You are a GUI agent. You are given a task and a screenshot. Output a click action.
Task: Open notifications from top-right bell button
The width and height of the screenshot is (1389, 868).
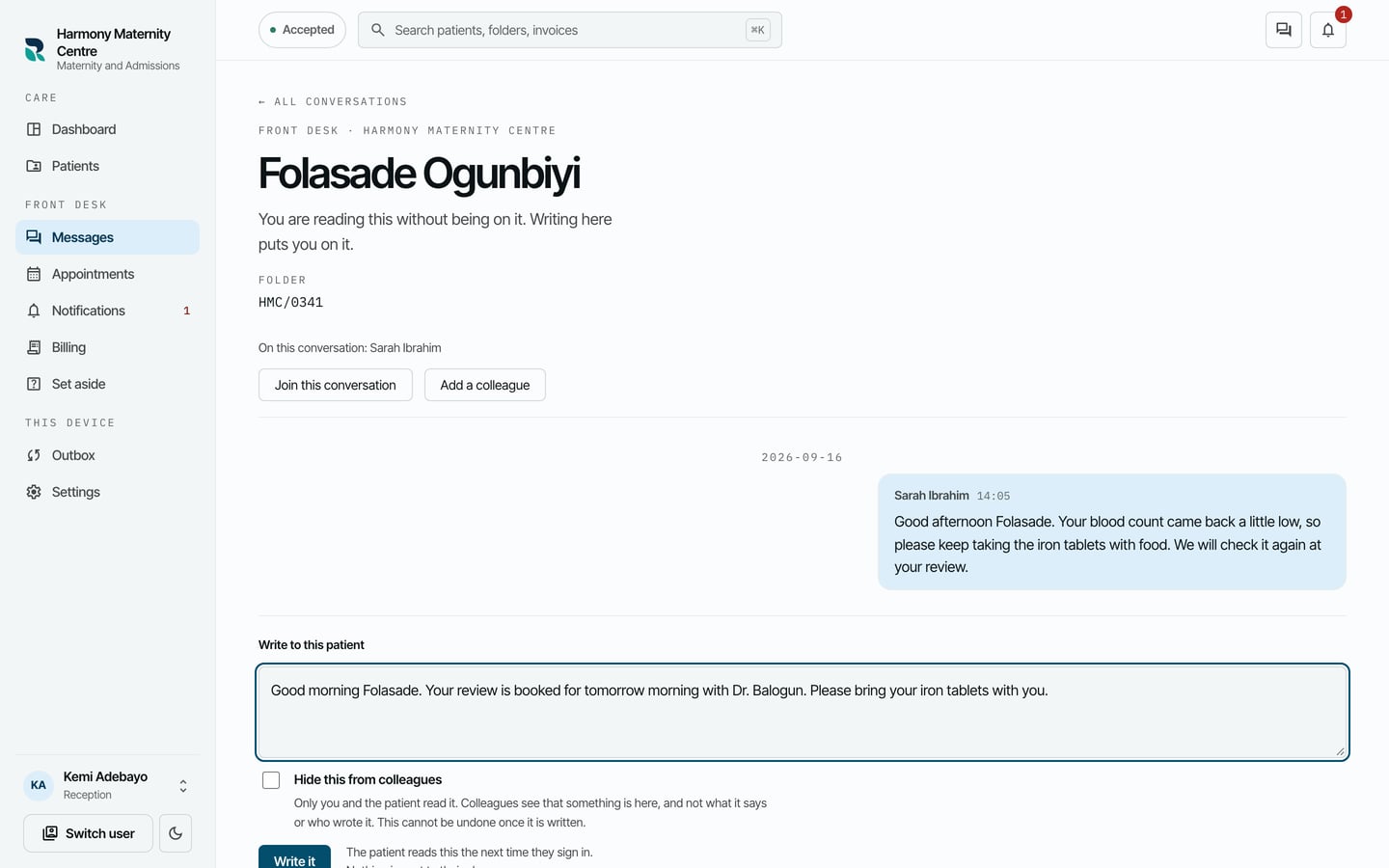click(x=1328, y=30)
